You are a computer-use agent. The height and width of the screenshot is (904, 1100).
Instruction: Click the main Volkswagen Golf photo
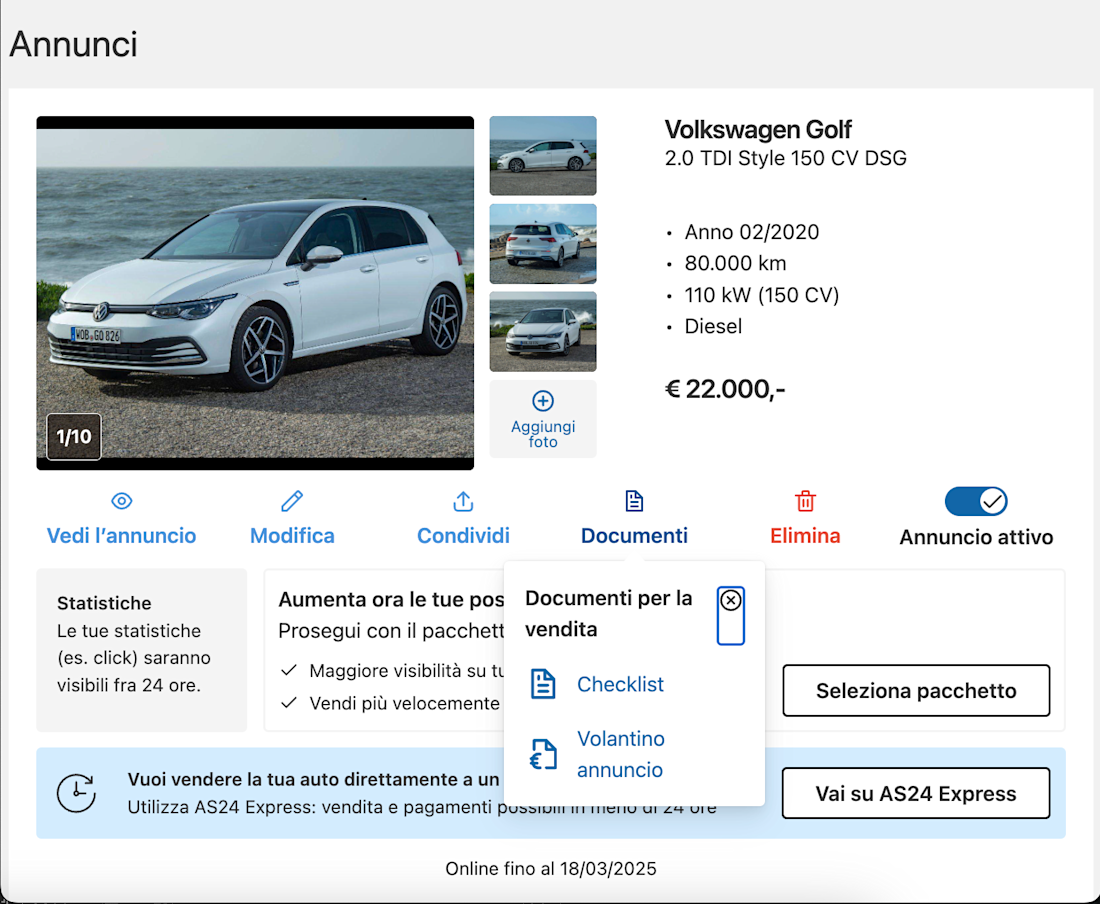(x=255, y=293)
